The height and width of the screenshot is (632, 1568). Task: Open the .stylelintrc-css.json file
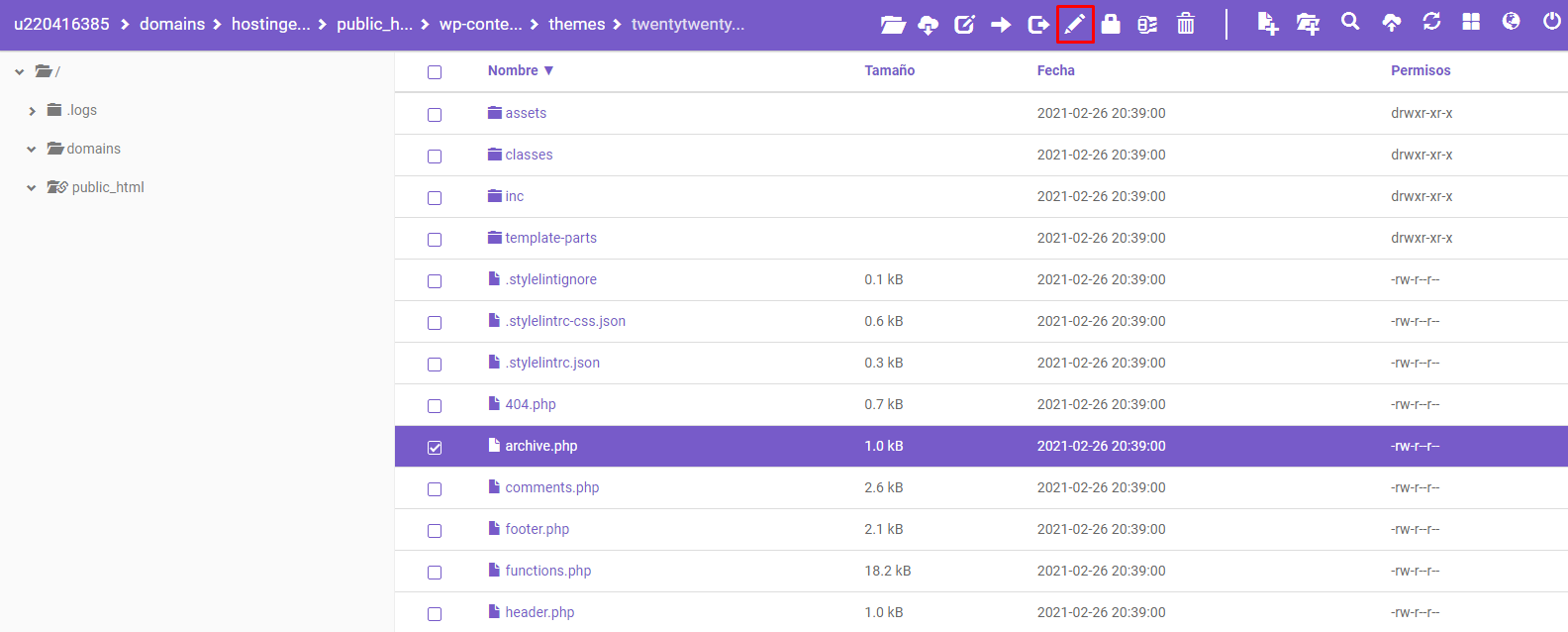(565, 321)
